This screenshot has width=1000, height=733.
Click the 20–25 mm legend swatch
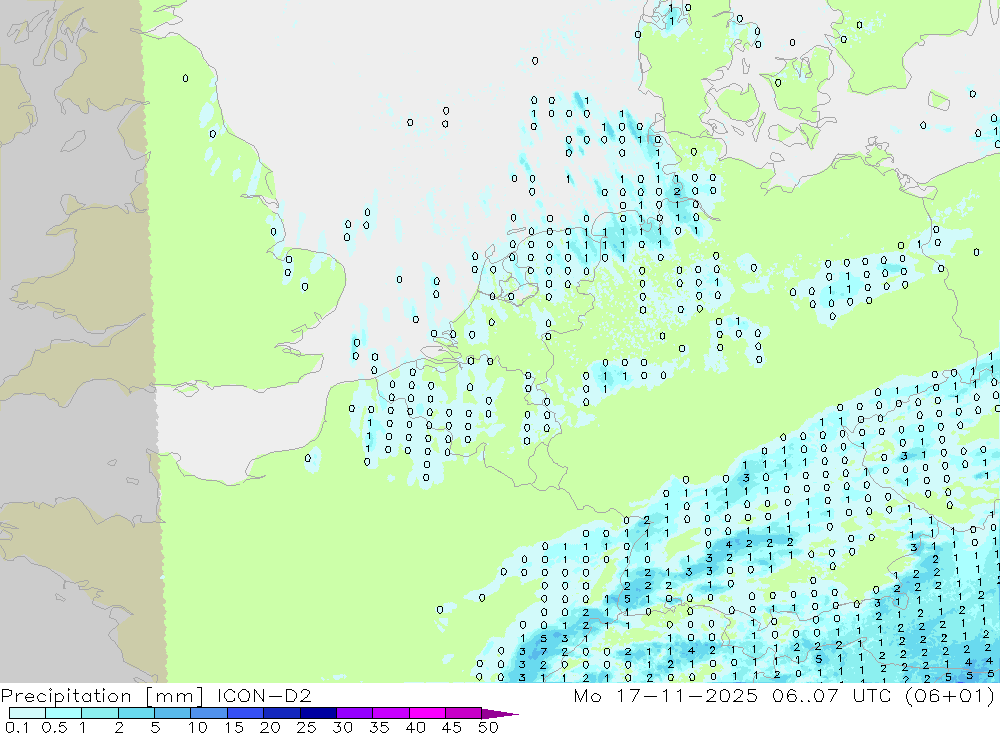click(282, 713)
